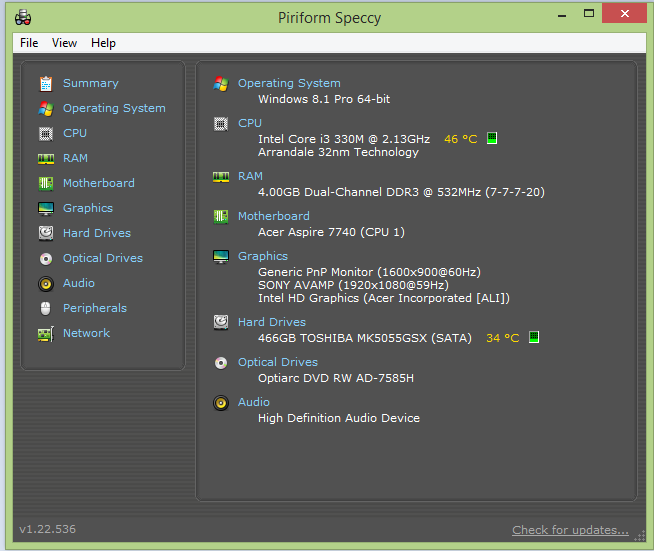This screenshot has height=551, width=654.
Task: Click the RAM icon in summary panel
Action: pos(221,177)
